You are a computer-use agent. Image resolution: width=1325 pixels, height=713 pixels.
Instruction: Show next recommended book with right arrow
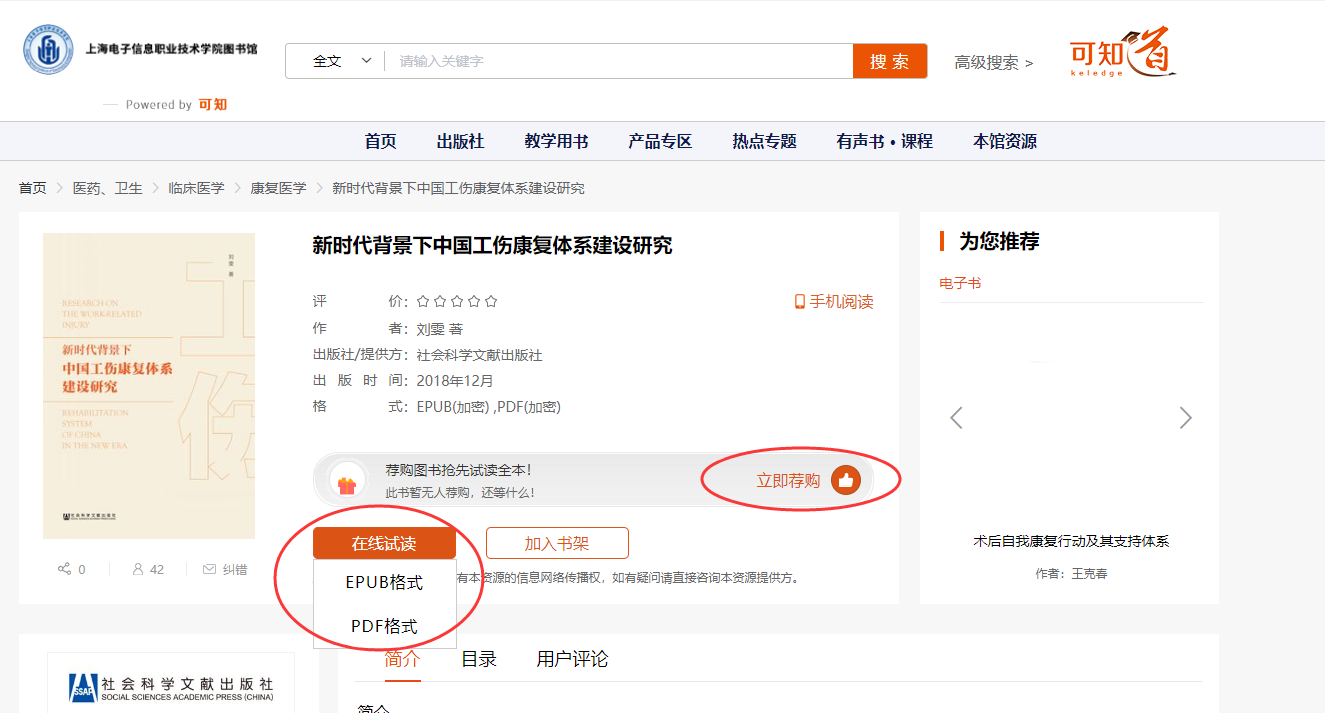click(x=1185, y=418)
